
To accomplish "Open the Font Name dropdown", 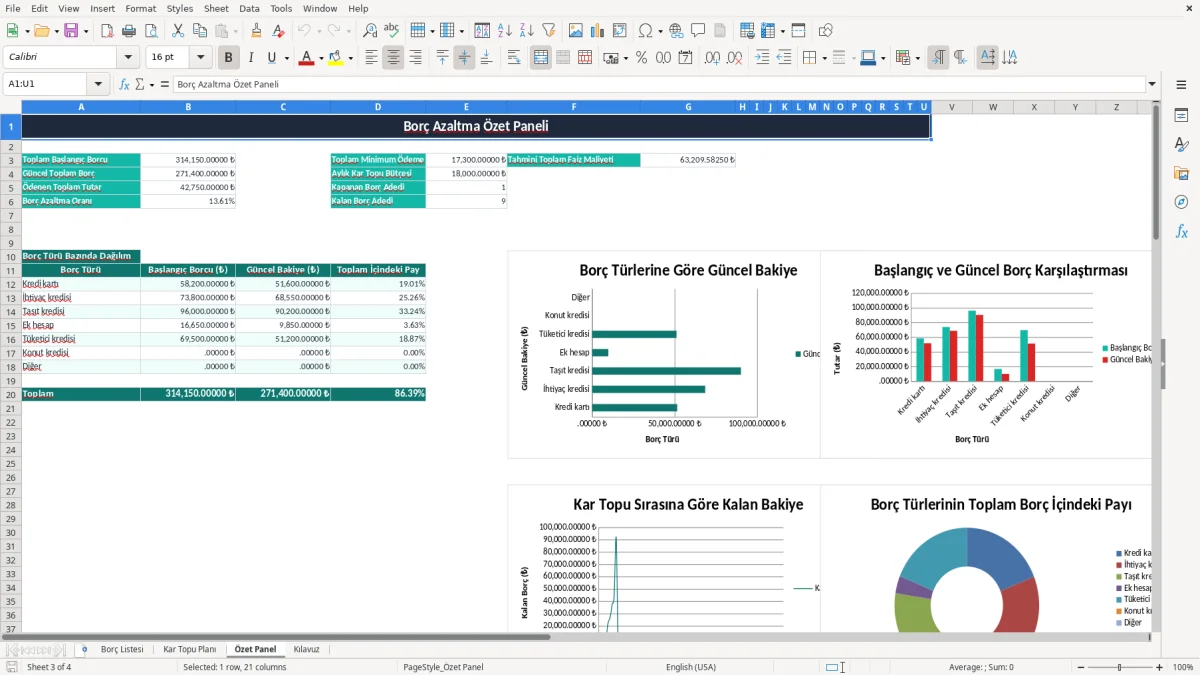I will (128, 58).
